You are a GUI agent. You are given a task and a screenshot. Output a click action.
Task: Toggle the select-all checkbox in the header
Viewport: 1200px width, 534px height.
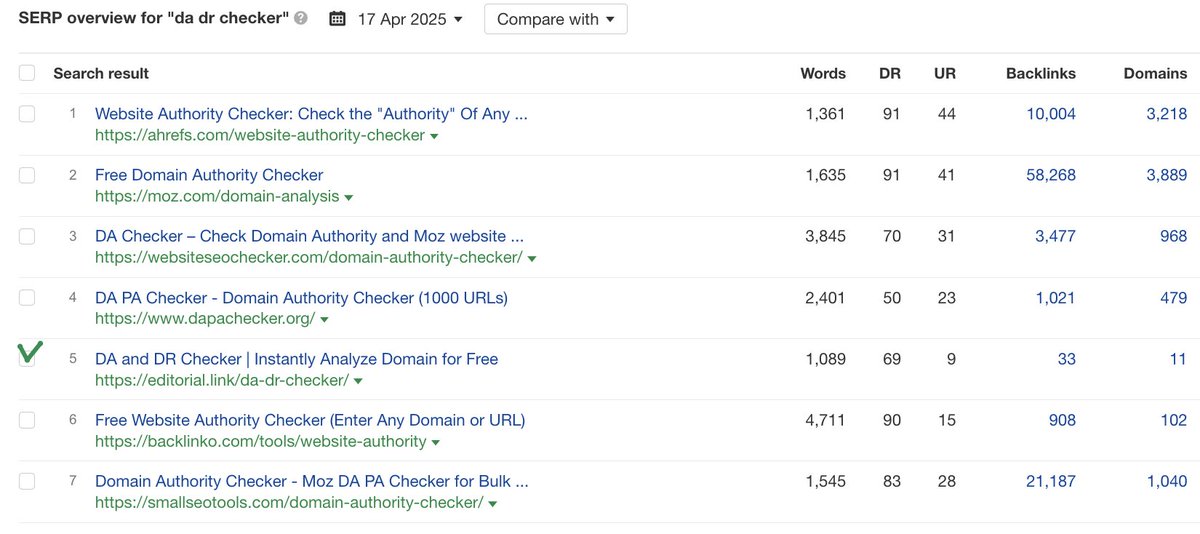(x=27, y=73)
